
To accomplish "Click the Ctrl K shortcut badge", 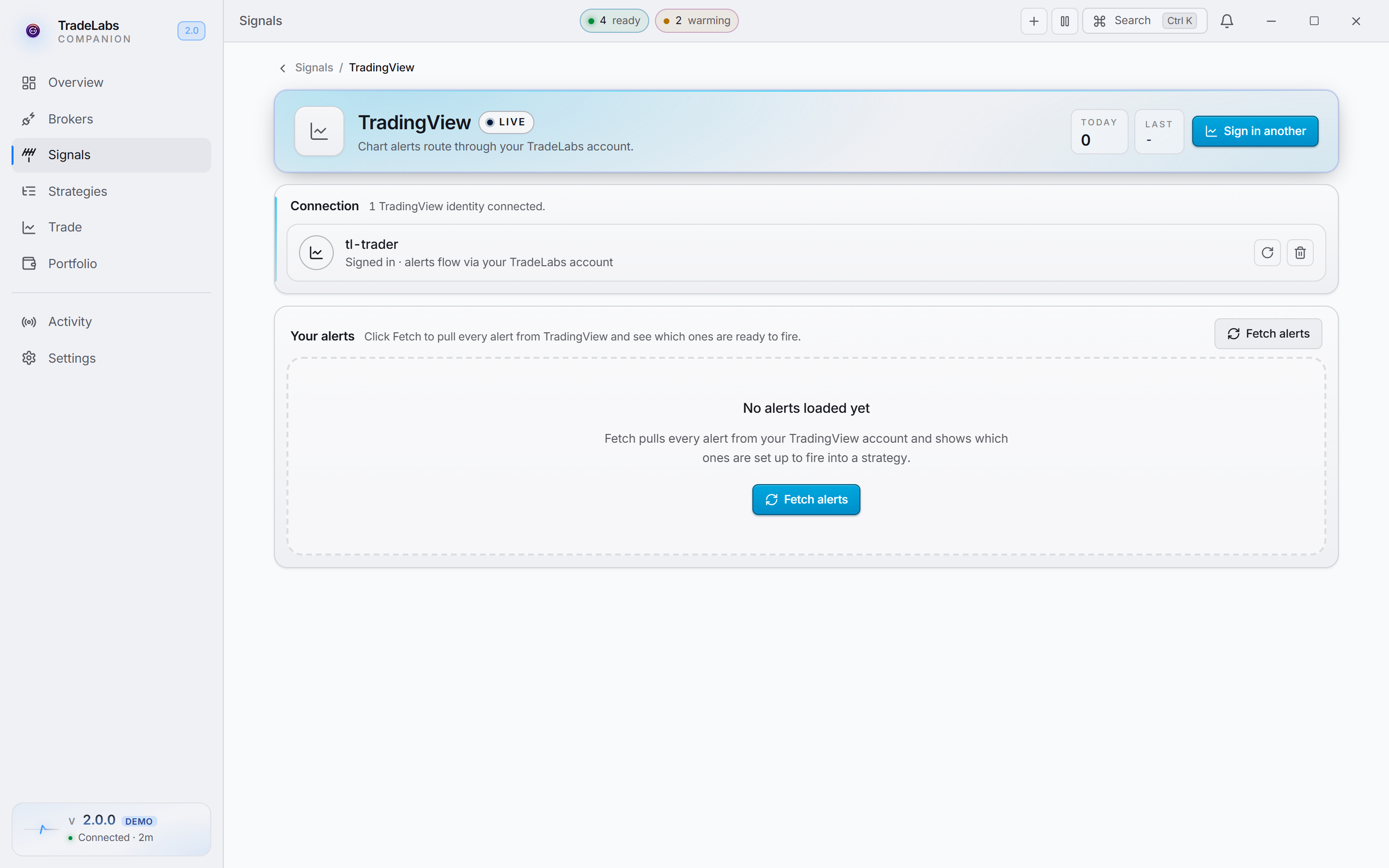I will (x=1180, y=21).
